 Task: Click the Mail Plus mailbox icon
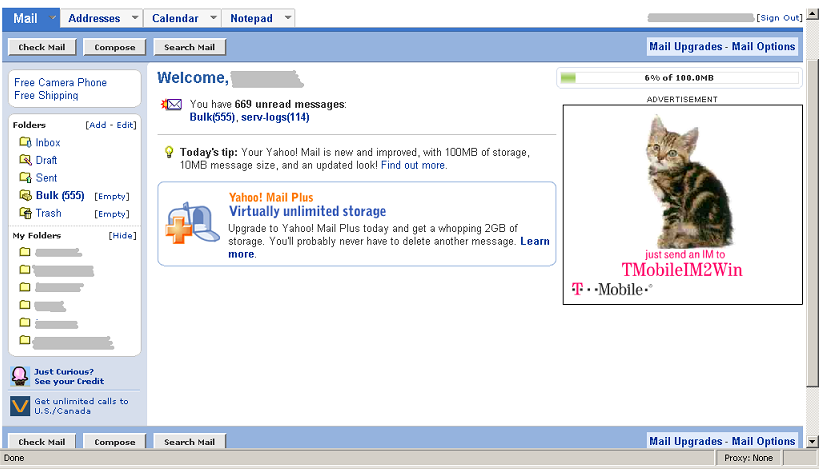(193, 223)
